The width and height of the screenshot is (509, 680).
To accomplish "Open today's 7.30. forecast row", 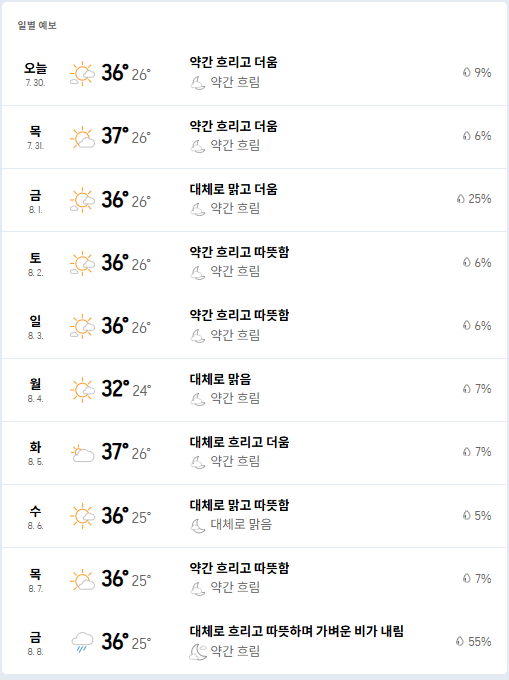I will [254, 73].
